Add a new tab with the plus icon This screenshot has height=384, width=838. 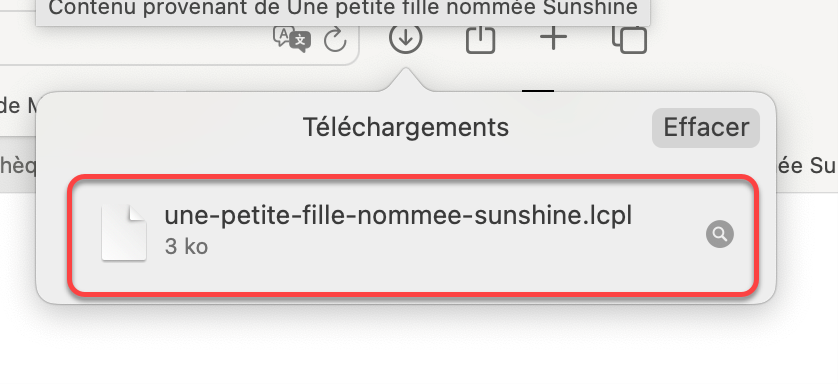tap(553, 38)
